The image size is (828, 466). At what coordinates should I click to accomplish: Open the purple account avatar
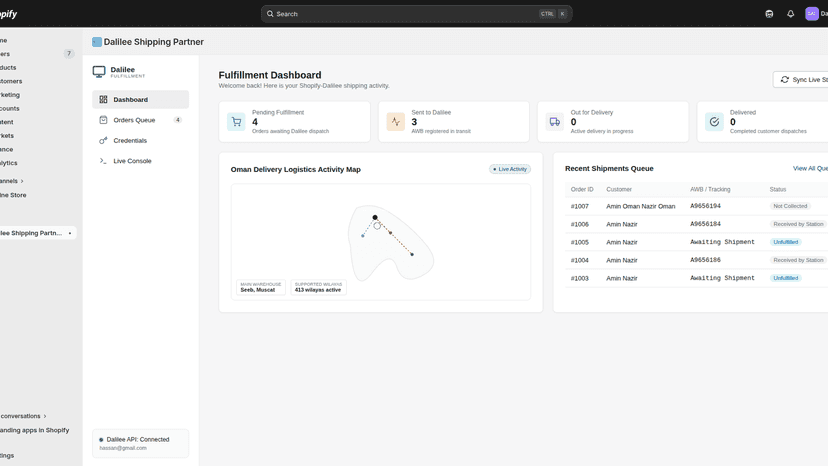click(812, 14)
